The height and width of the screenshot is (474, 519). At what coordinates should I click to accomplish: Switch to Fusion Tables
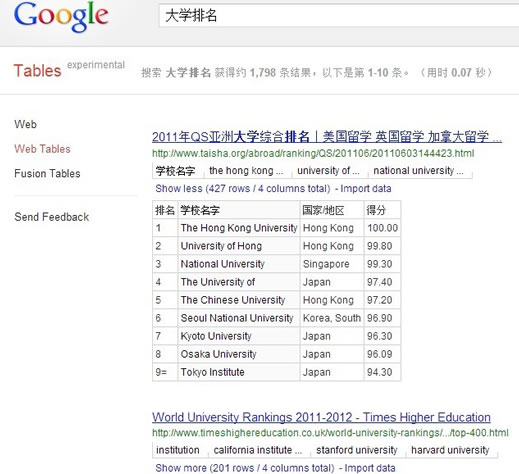click(47, 173)
